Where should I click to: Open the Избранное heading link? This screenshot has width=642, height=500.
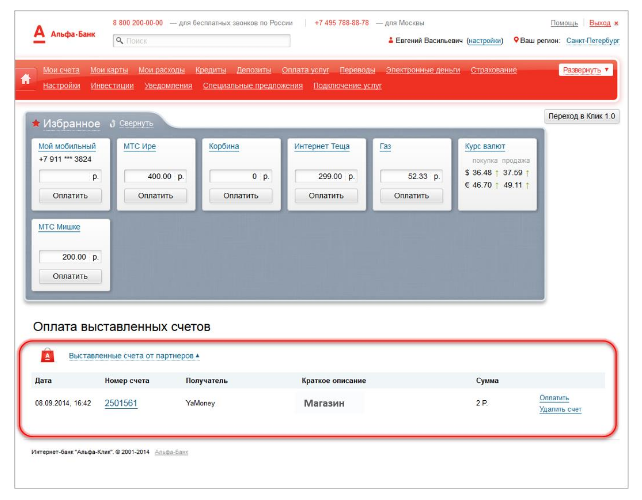point(71,123)
